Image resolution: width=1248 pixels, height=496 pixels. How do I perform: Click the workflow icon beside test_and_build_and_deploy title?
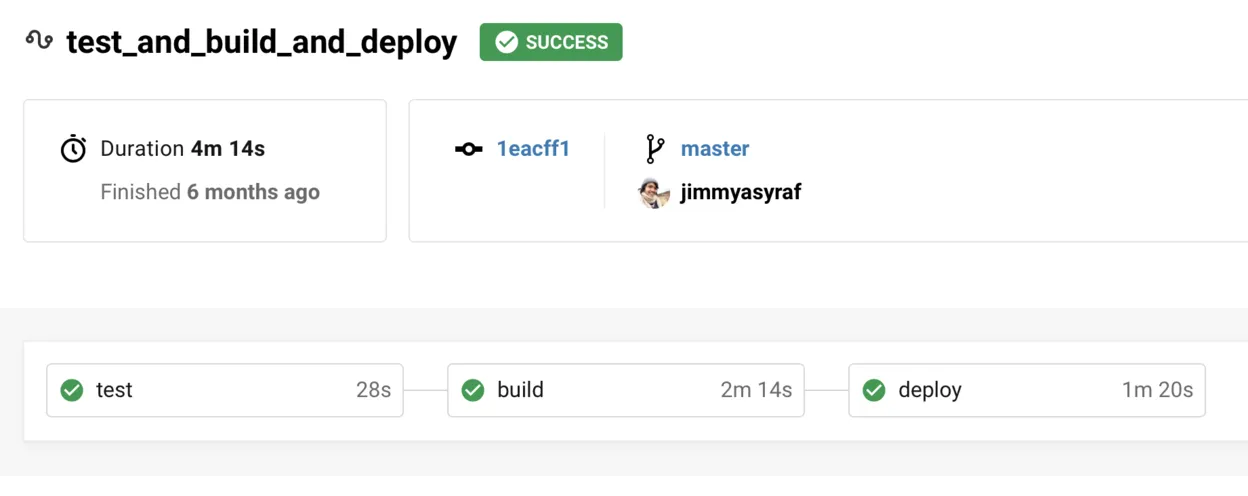[x=39, y=41]
